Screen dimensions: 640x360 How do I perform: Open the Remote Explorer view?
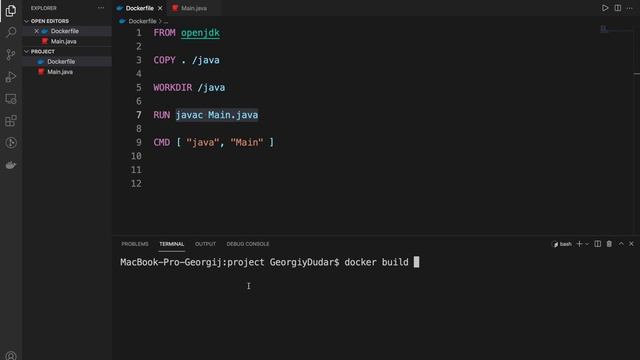[x=11, y=99]
